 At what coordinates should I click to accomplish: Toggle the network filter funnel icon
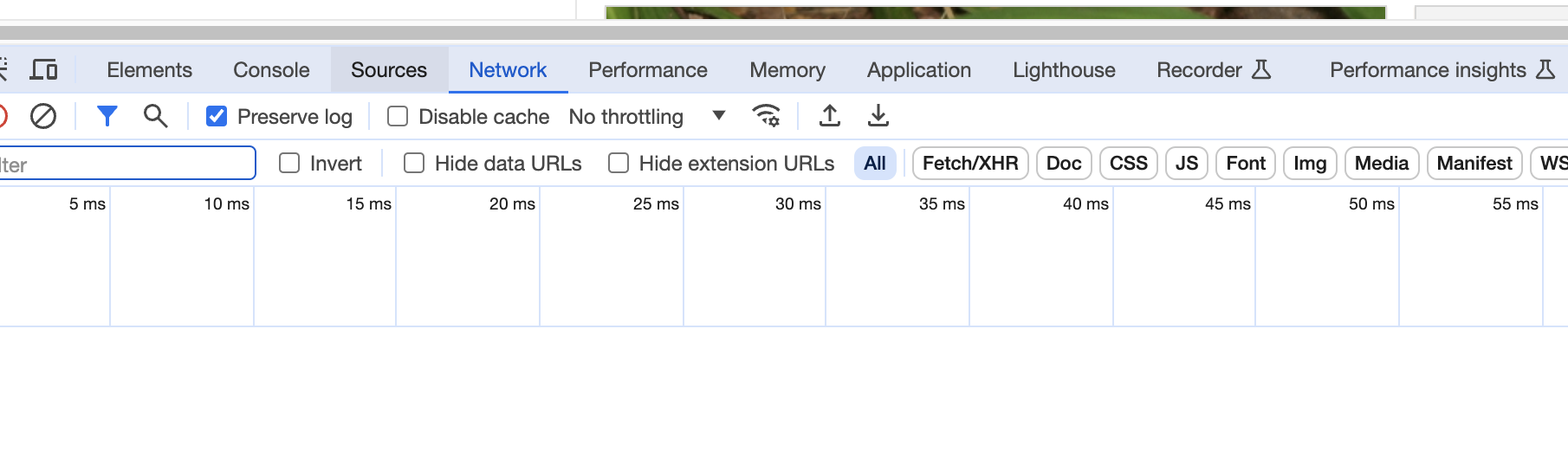(107, 116)
